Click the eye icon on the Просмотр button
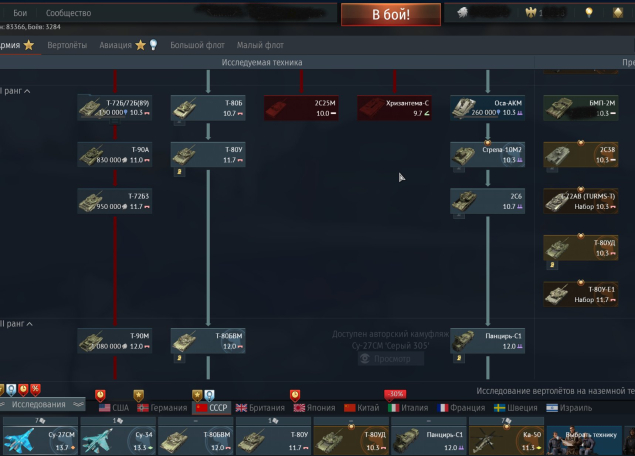Image resolution: width=635 pixels, height=456 pixels. (365, 359)
